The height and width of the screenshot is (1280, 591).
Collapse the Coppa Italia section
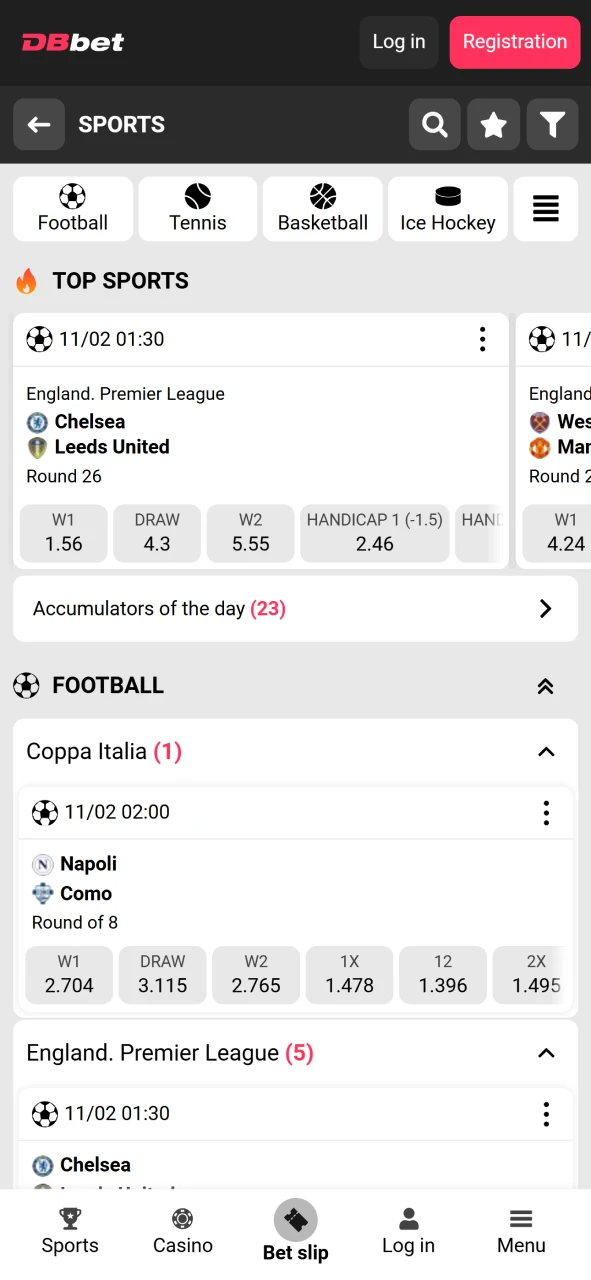tap(546, 751)
